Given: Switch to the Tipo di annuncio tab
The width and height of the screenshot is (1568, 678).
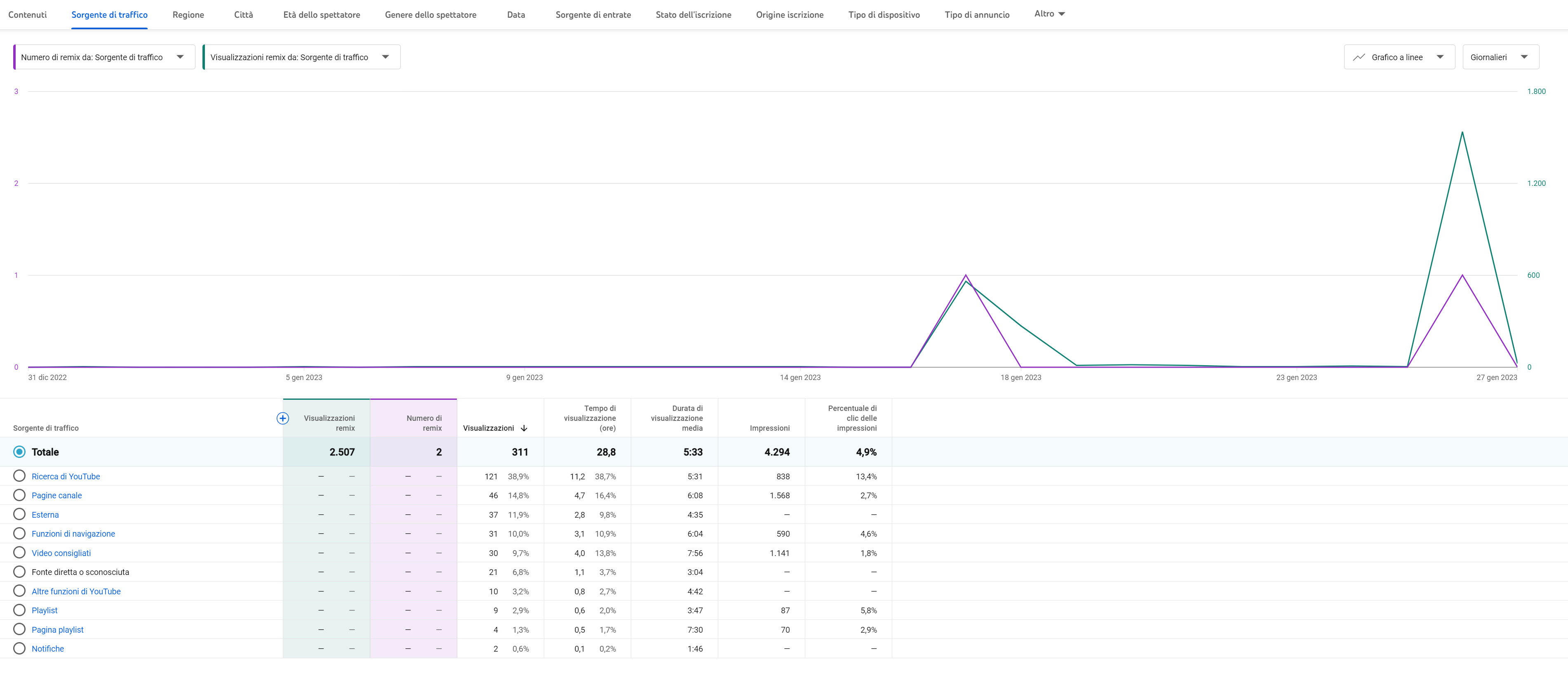Looking at the screenshot, I should pyautogui.click(x=977, y=14).
